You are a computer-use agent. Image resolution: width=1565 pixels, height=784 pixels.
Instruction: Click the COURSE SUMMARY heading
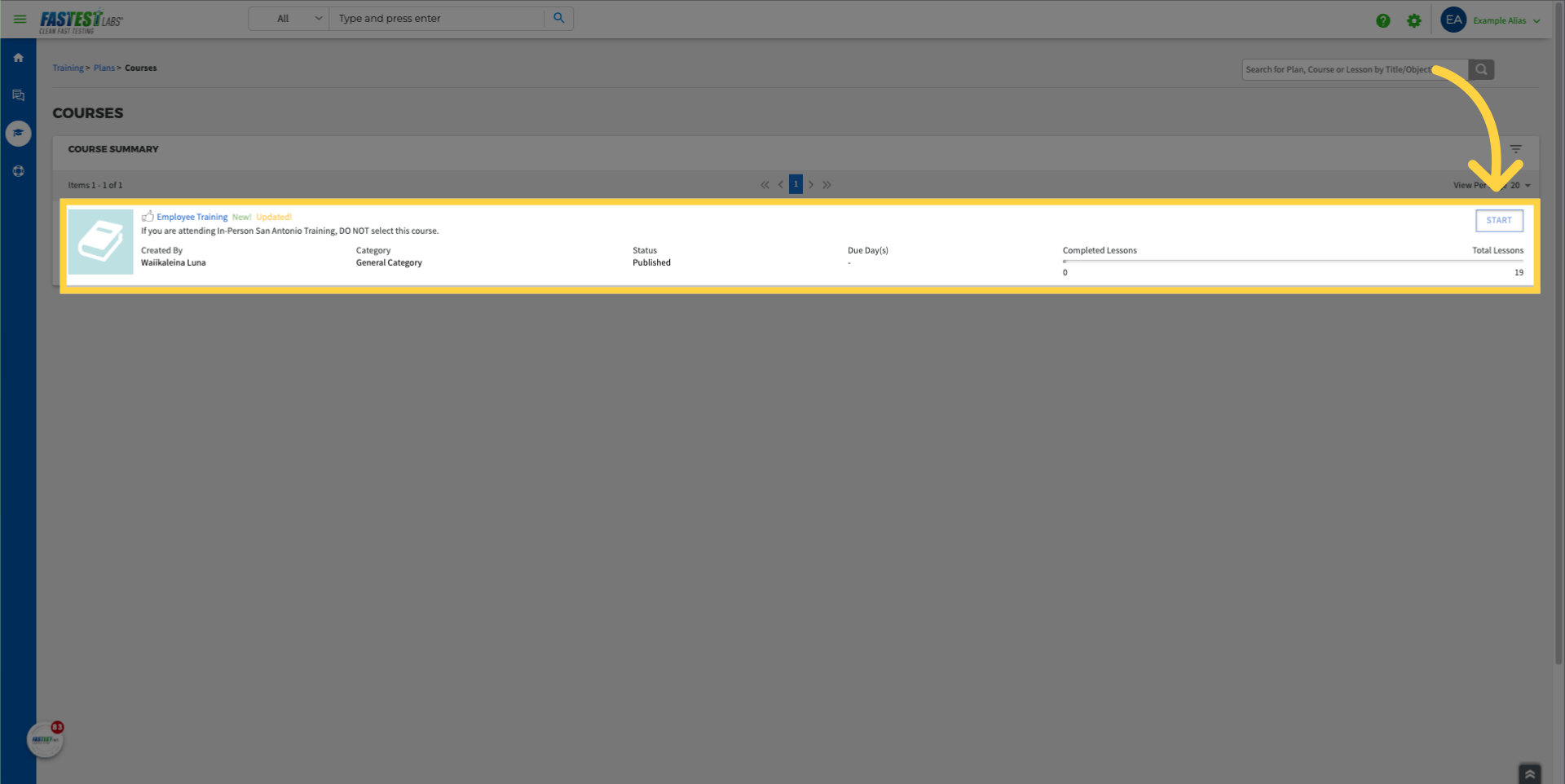tap(113, 149)
